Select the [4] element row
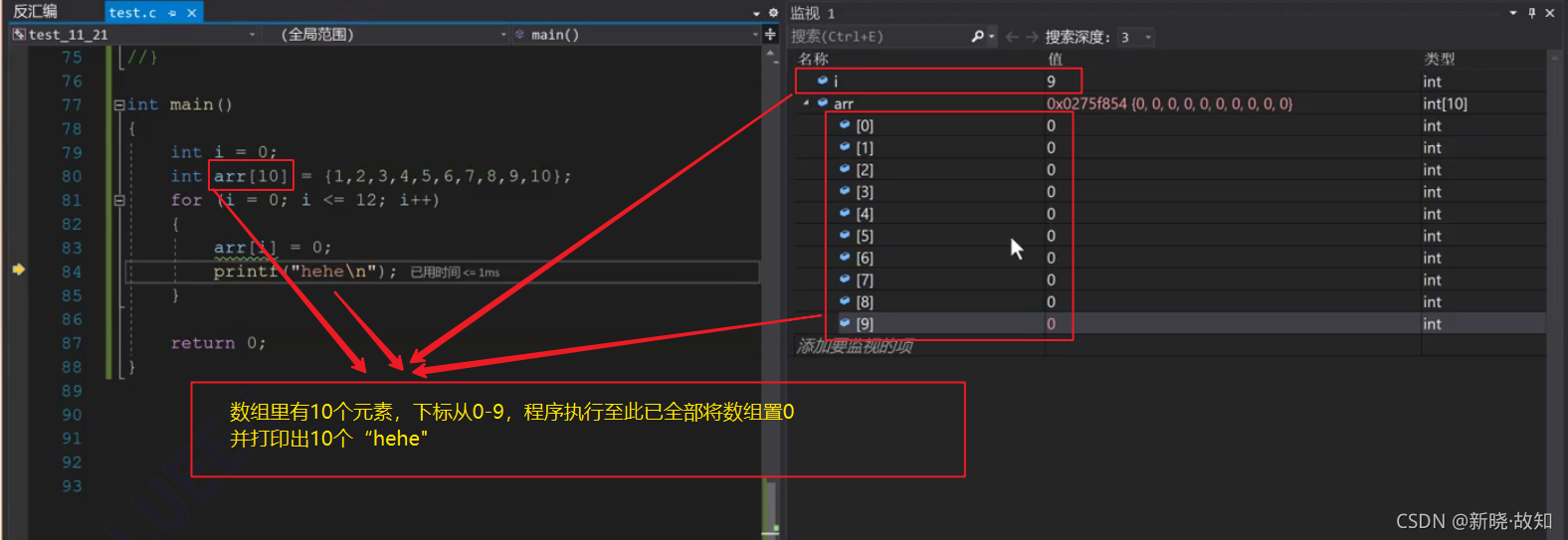The image size is (1568, 540). 1169,213
